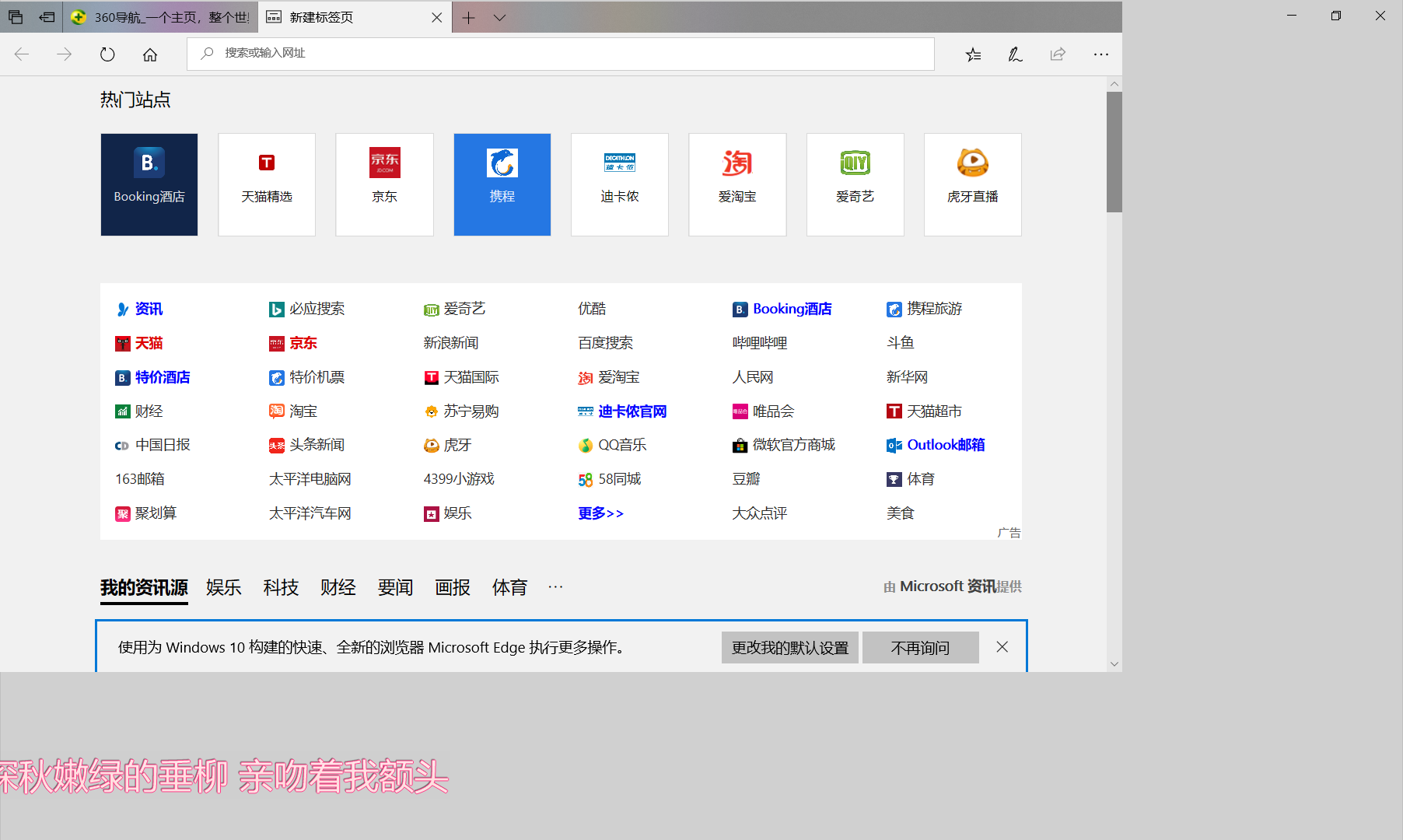Click the share page icon
The image size is (1403, 840).
click(x=1058, y=54)
